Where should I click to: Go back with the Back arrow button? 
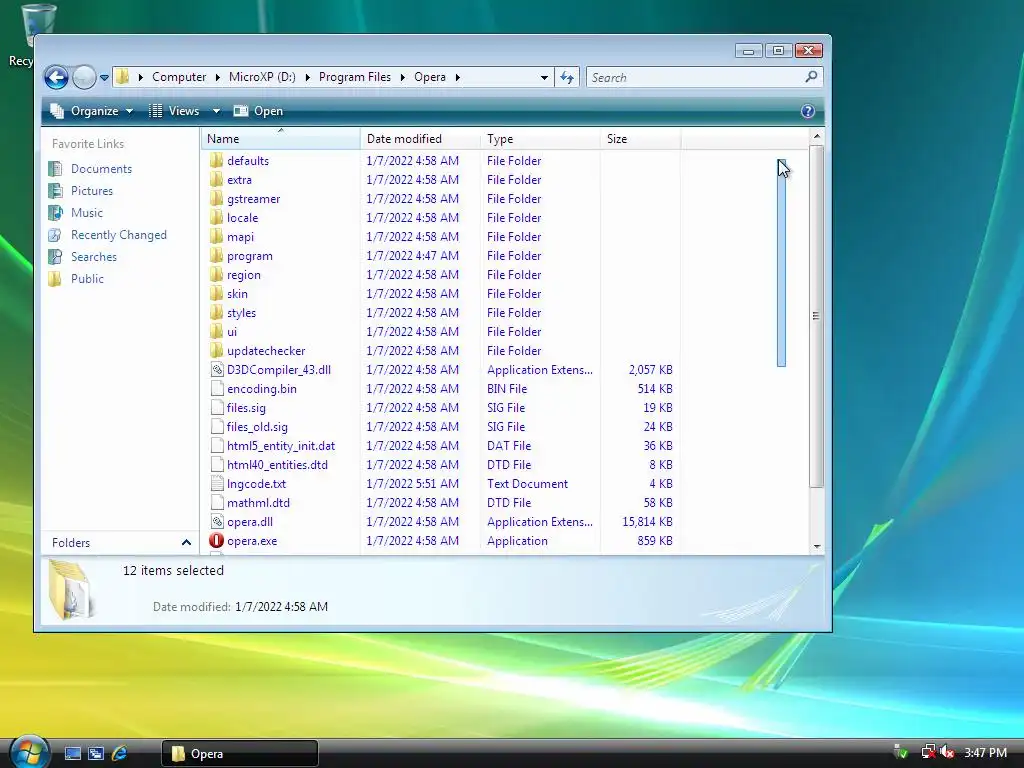(56, 77)
